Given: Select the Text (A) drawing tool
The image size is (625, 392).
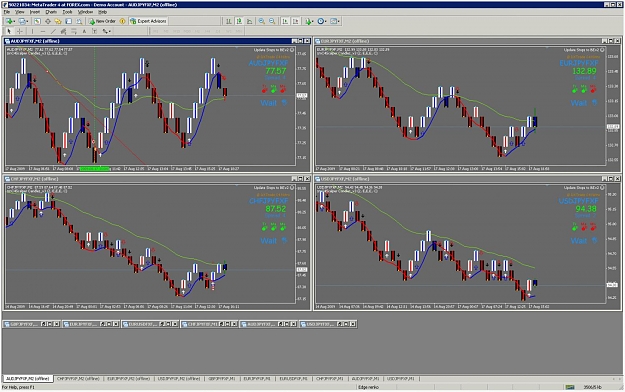Looking at the screenshot, I should click(x=84, y=31).
